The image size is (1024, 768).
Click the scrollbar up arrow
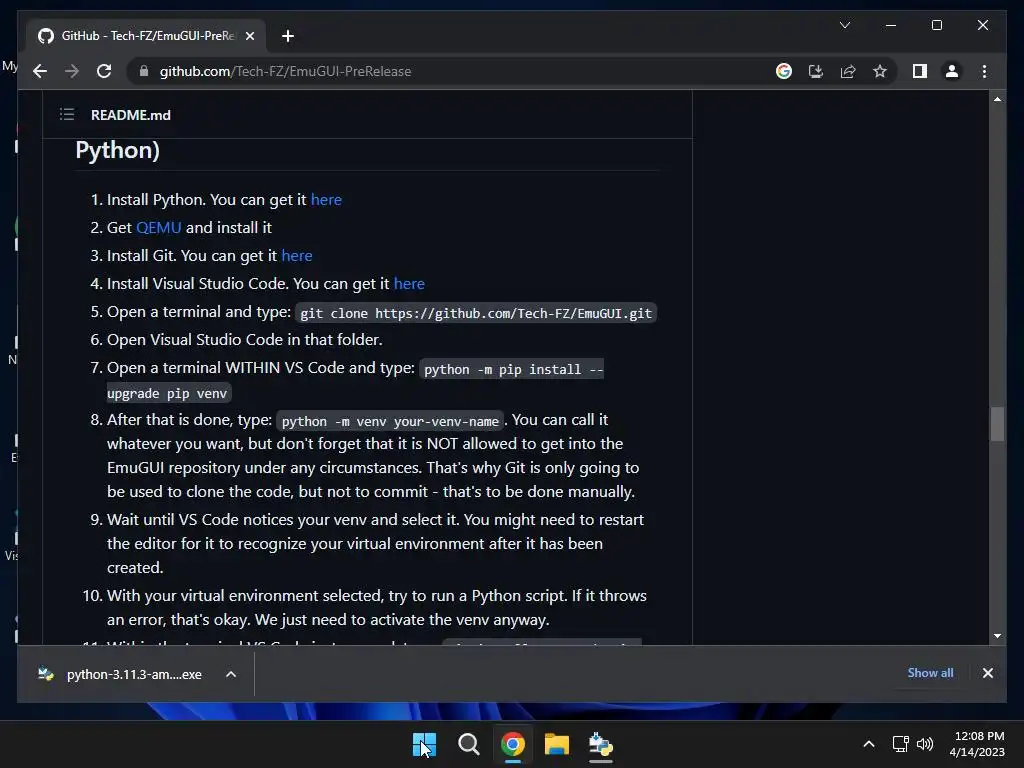997,99
